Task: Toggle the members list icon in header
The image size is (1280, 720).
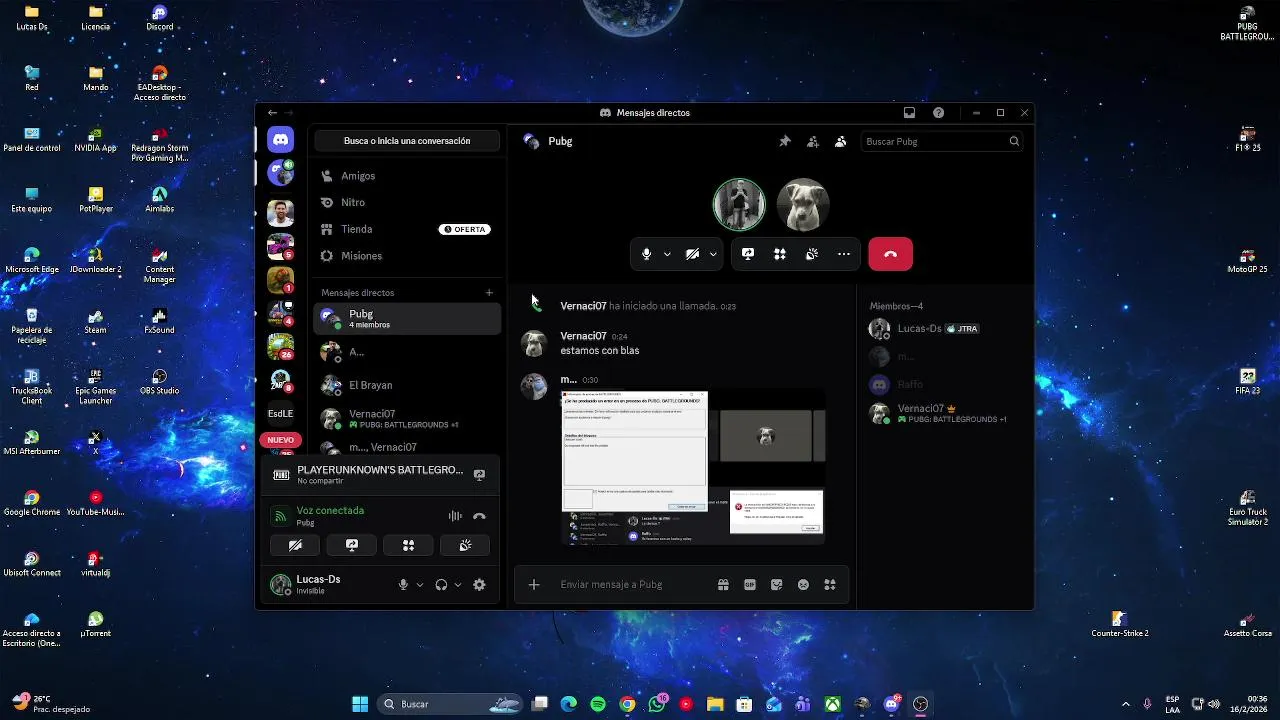Action: [841, 141]
